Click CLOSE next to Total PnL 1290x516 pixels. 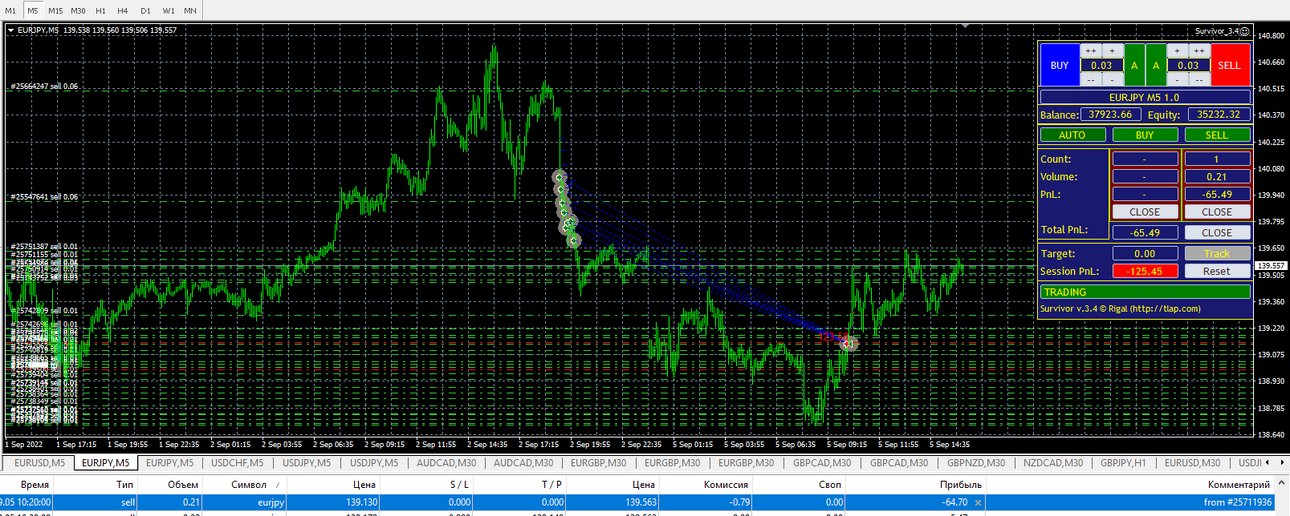pos(1217,232)
